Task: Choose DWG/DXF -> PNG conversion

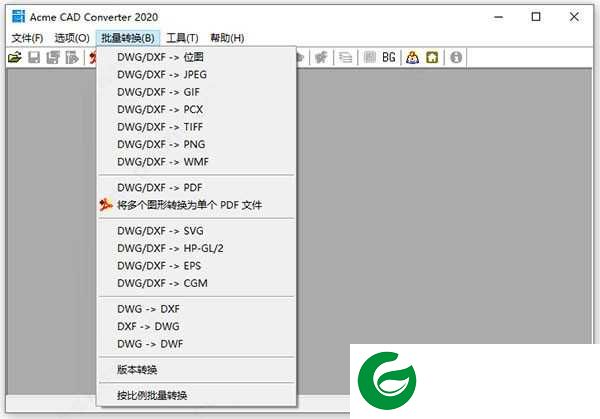Action: tap(197, 144)
